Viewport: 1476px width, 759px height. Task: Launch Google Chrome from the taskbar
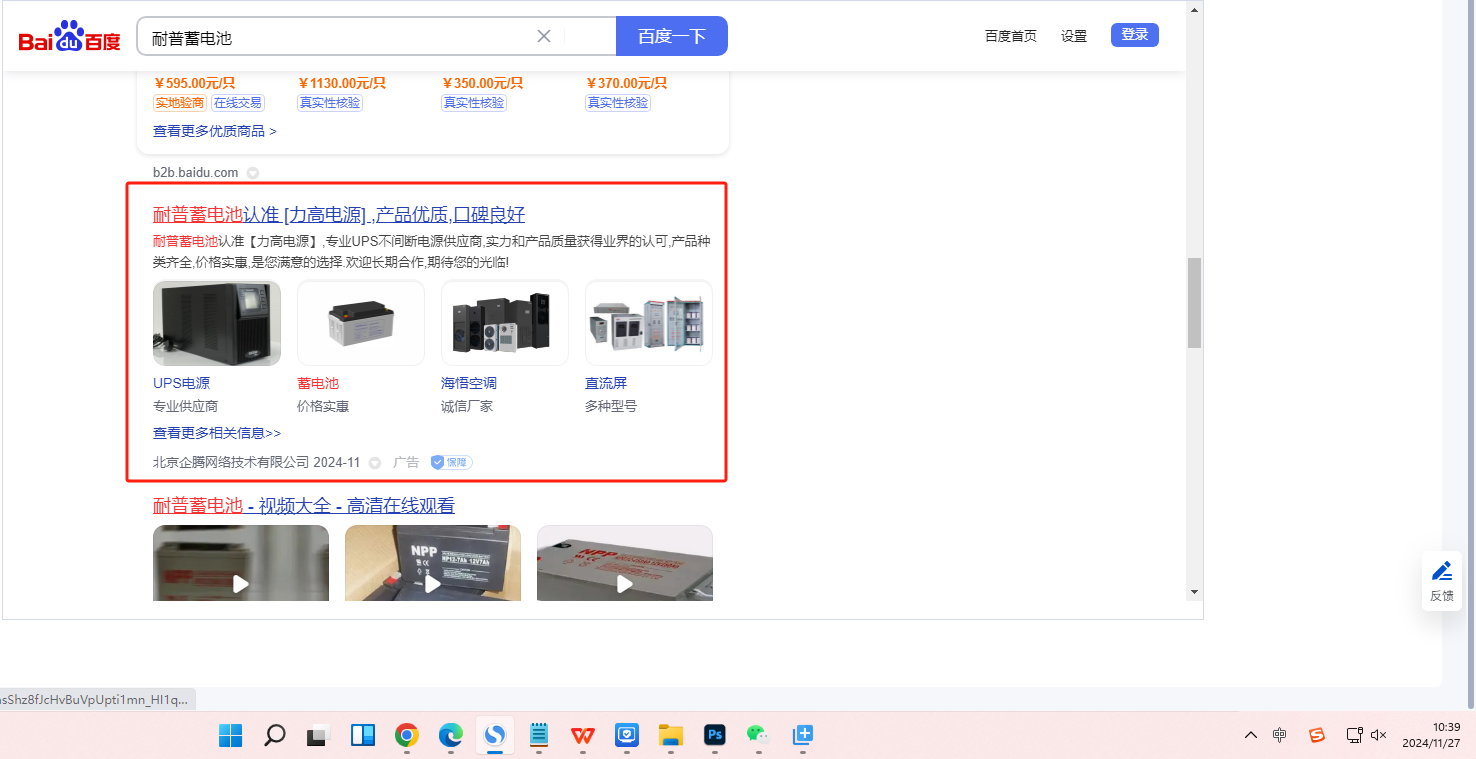[x=406, y=735]
